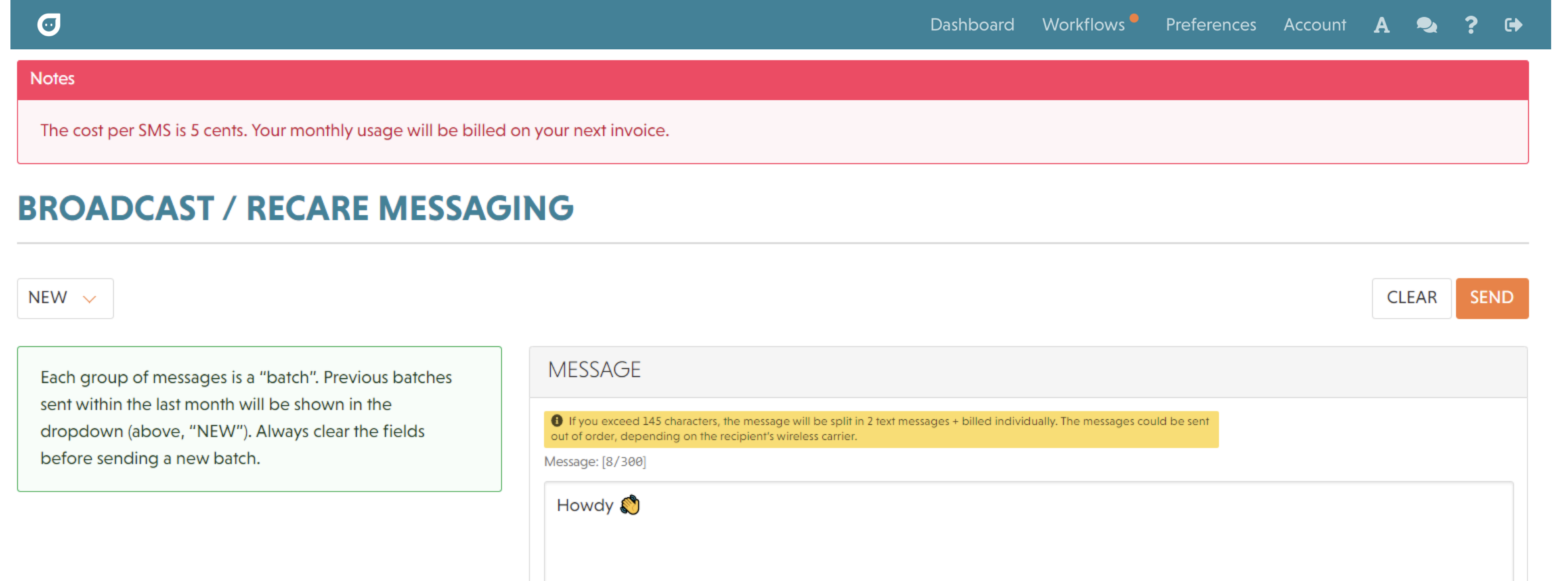Click the green batch explanation box
This screenshot has height=581, width=1568.
point(259,419)
